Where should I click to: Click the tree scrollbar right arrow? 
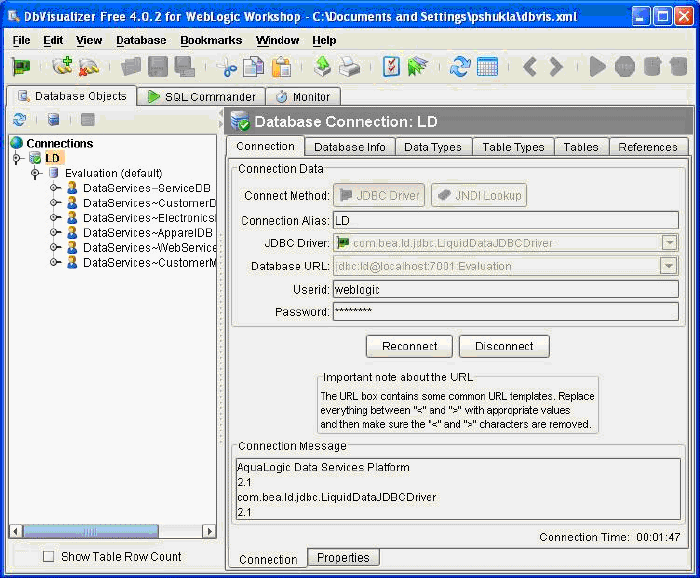click(x=209, y=531)
